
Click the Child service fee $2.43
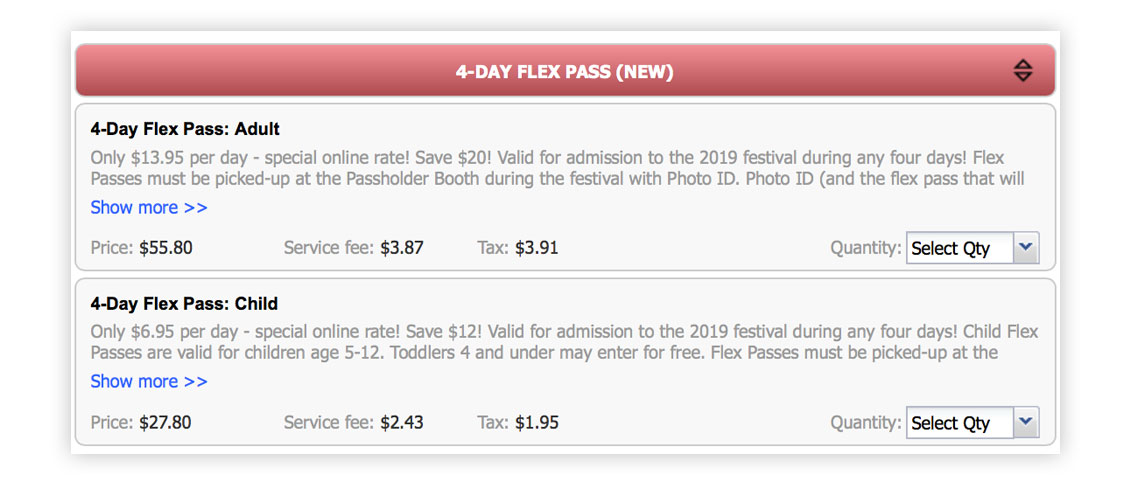(402, 423)
